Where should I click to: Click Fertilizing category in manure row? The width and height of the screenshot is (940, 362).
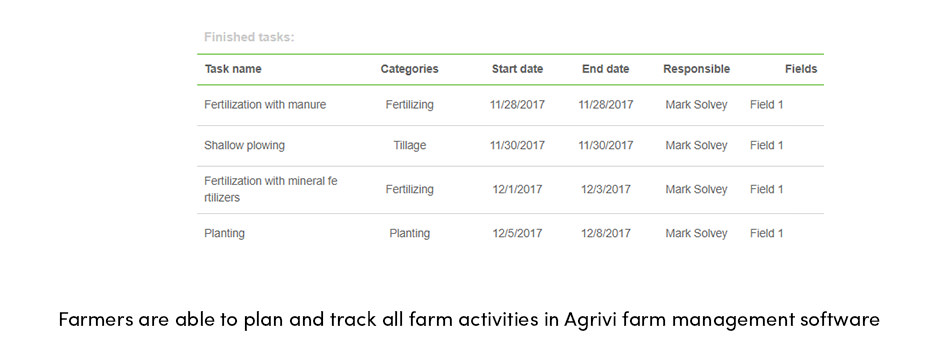(409, 105)
